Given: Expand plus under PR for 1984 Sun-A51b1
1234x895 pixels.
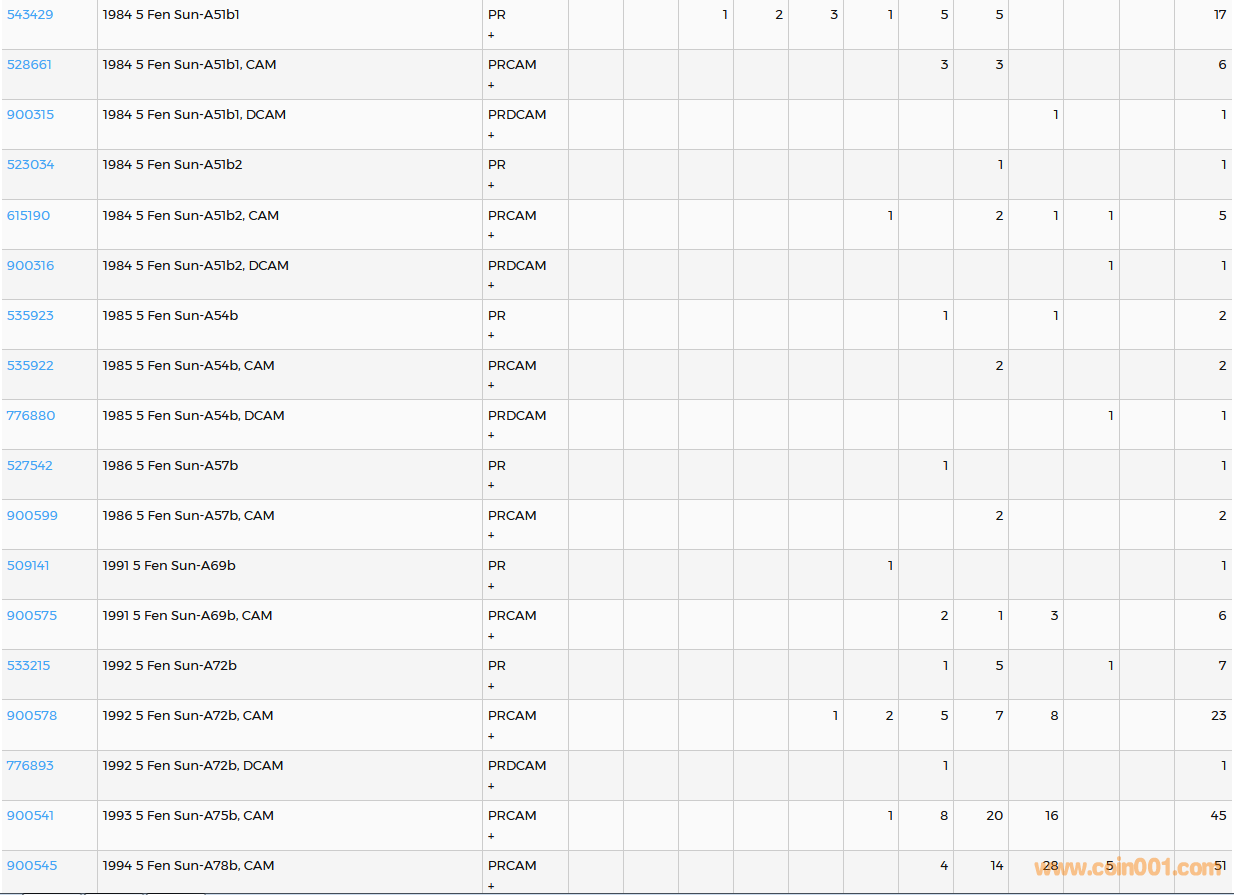Looking at the screenshot, I should pos(491,35).
